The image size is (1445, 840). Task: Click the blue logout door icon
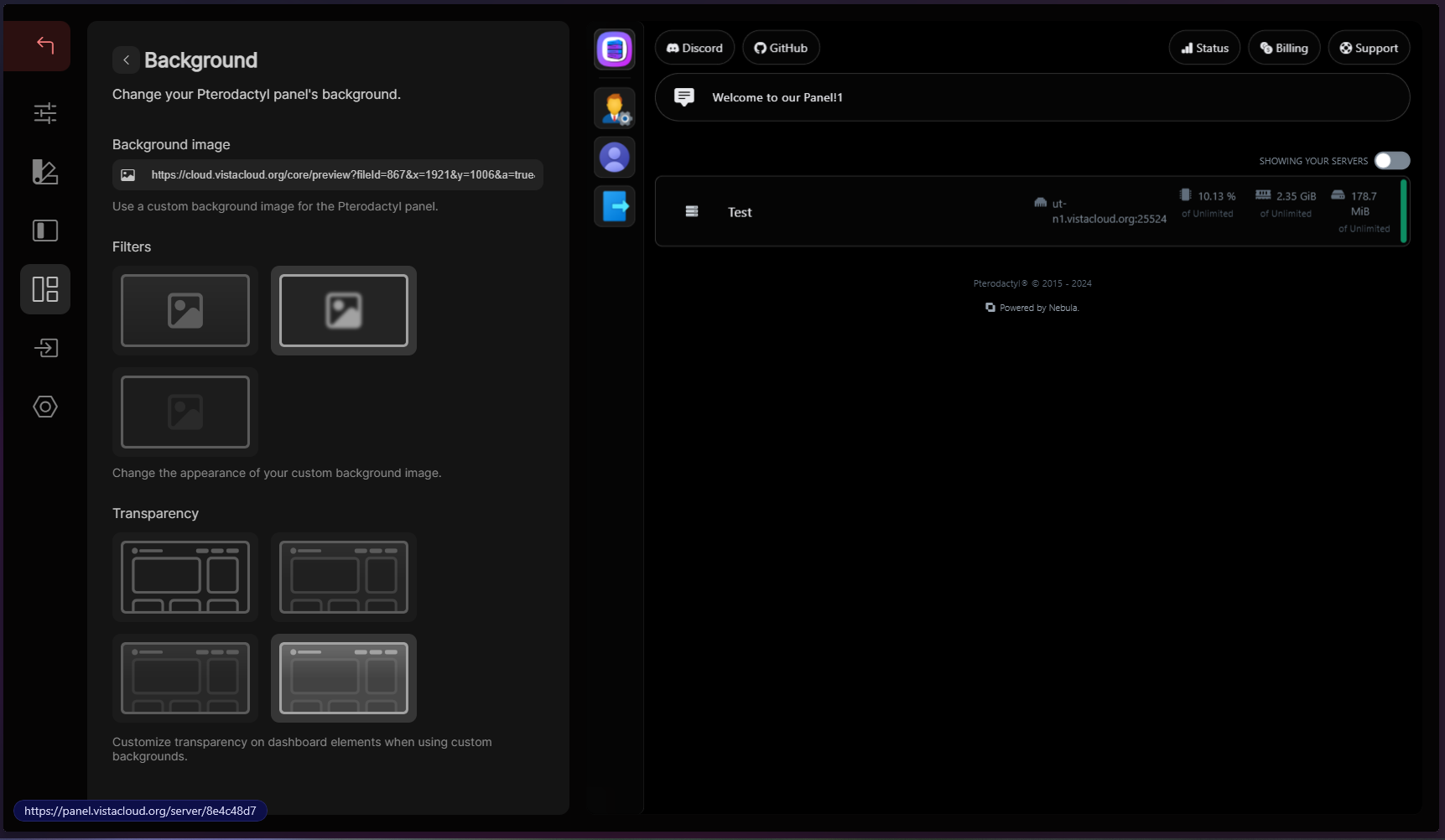615,206
